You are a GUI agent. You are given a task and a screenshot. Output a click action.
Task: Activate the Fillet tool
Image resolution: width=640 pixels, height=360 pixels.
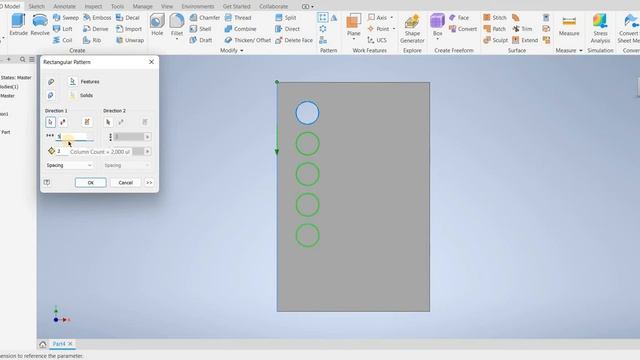(x=177, y=24)
